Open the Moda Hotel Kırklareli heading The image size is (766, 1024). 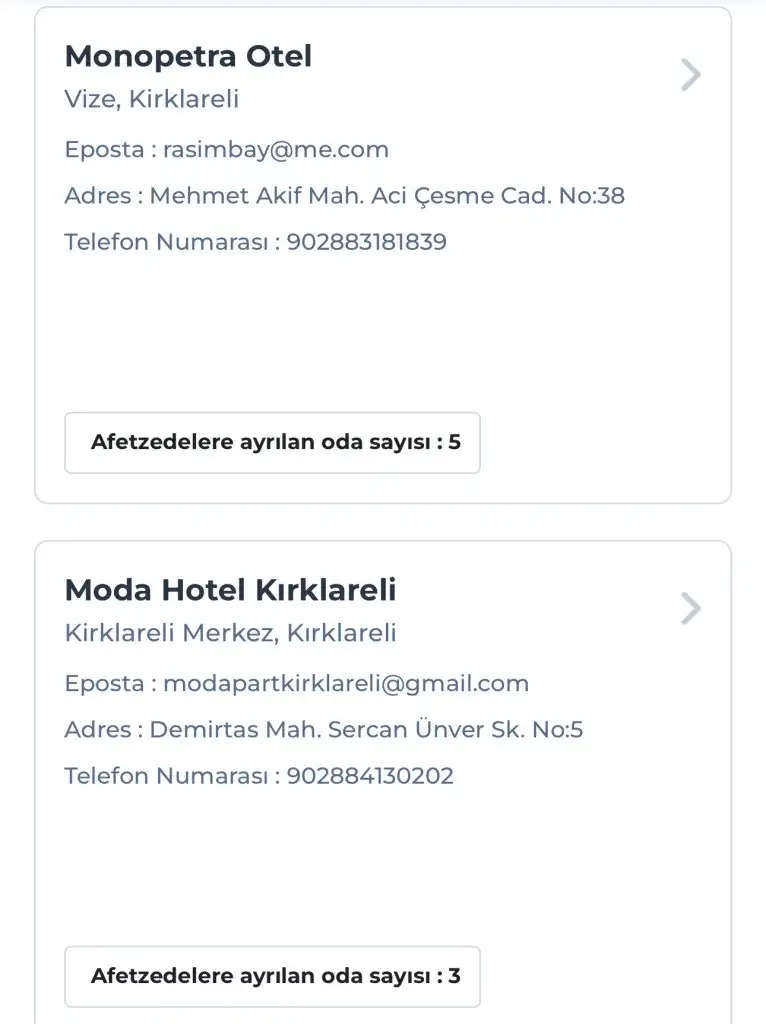pos(230,590)
